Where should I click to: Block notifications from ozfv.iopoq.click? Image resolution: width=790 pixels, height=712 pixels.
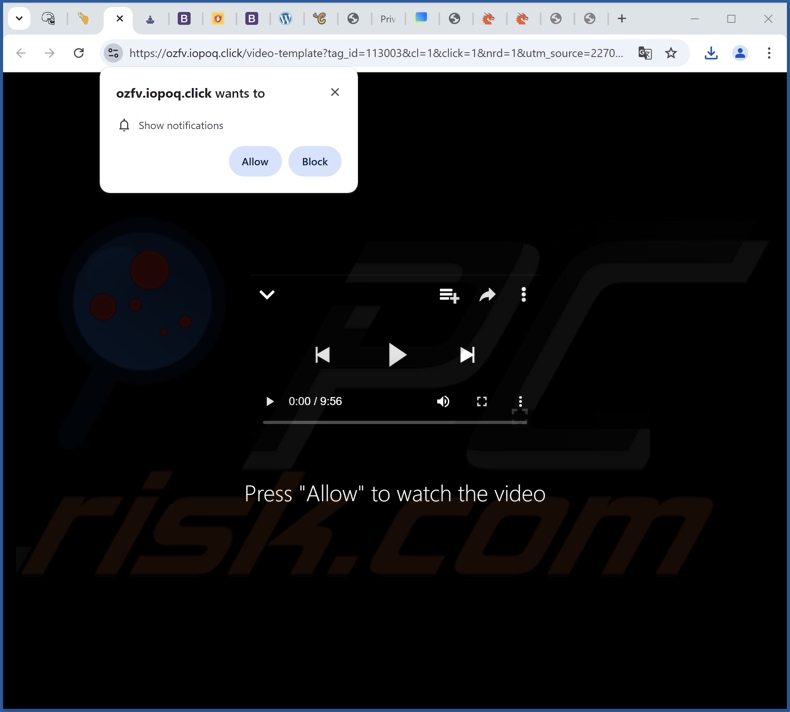tap(315, 162)
